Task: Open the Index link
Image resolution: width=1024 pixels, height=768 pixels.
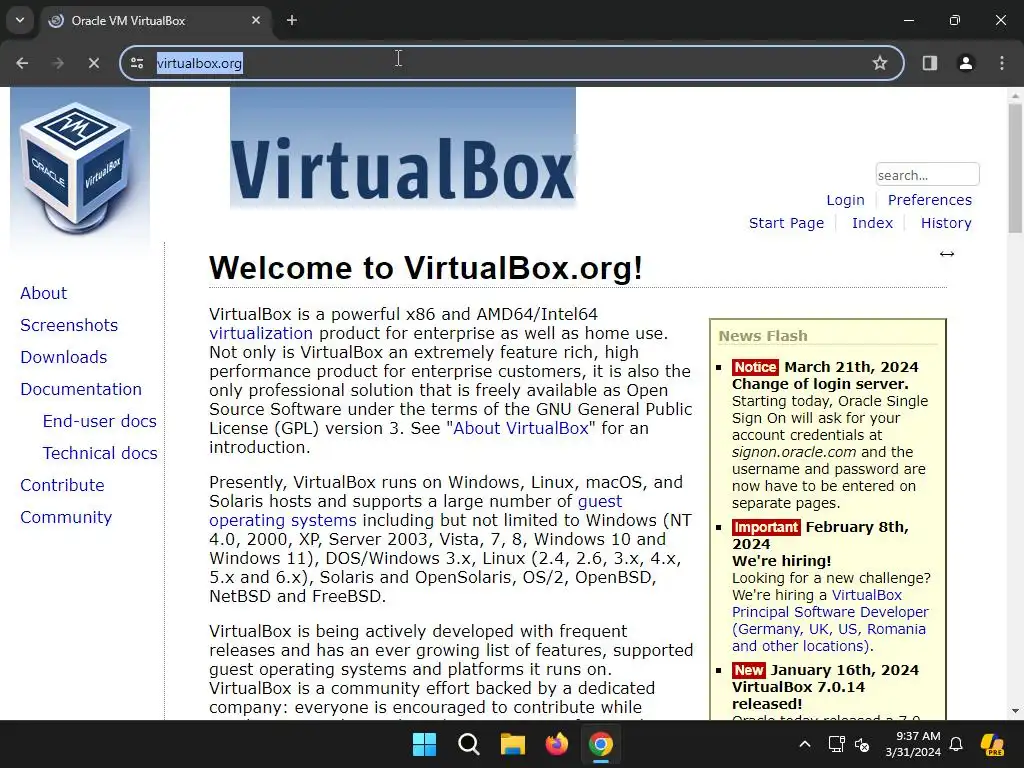Action: point(872,223)
